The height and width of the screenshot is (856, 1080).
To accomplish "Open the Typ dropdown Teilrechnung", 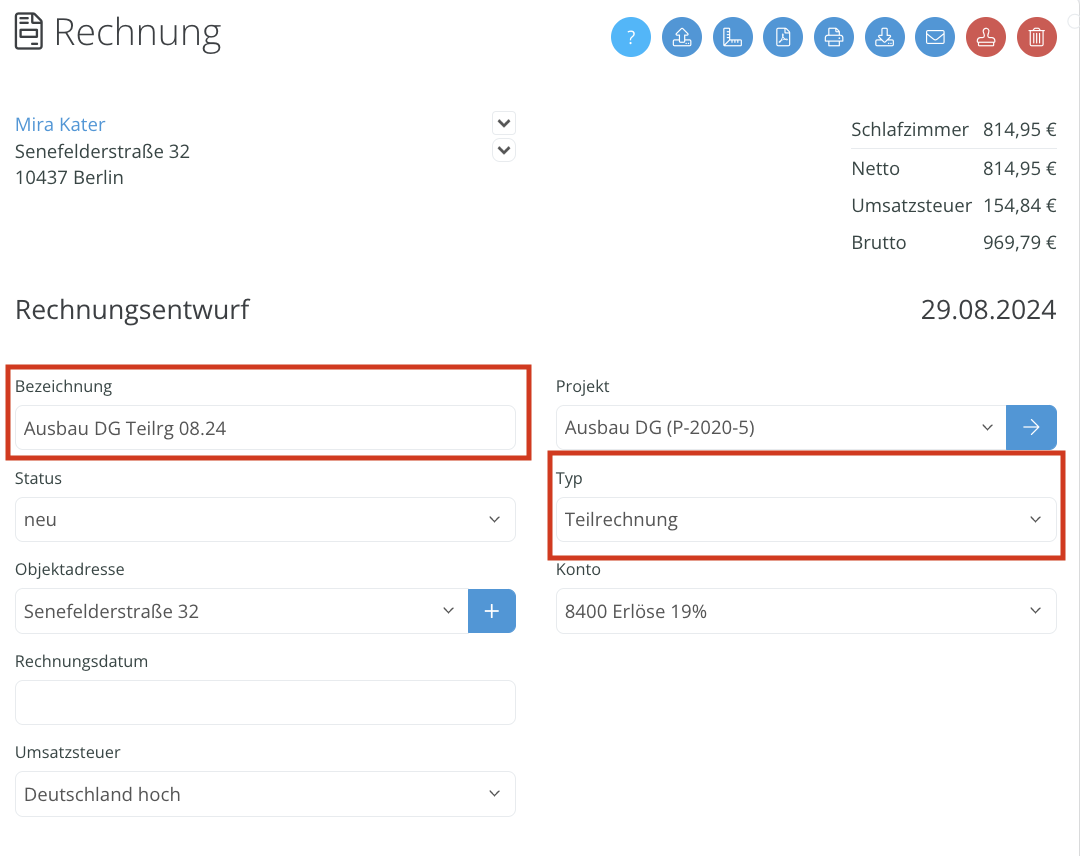I will coord(806,519).
